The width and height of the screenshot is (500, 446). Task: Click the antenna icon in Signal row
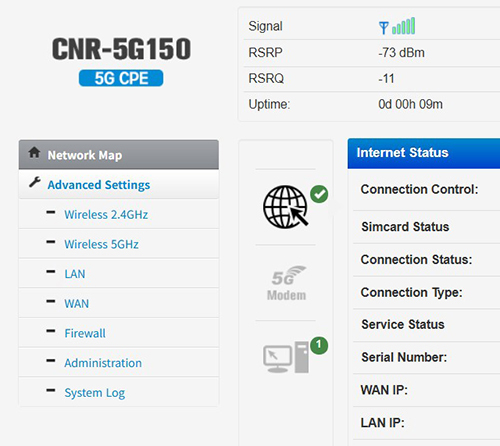point(384,28)
